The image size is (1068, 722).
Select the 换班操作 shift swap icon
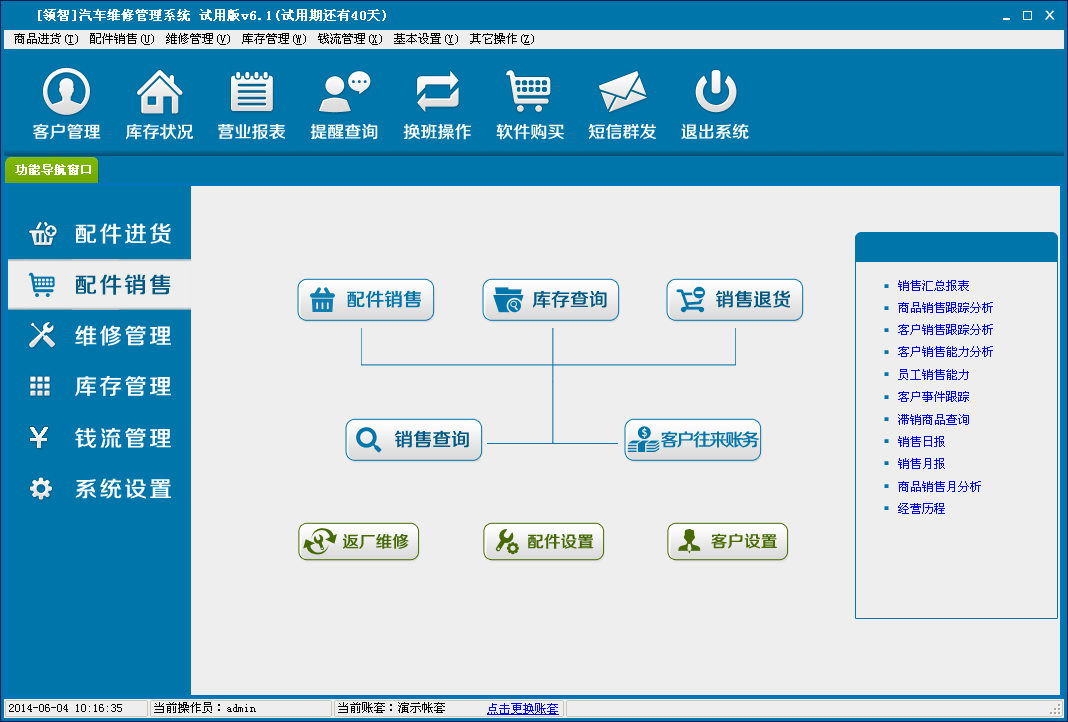click(x=437, y=93)
